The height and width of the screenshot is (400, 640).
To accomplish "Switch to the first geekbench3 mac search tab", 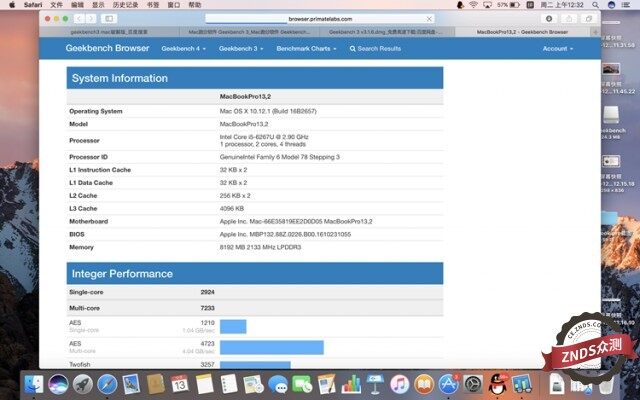I will coord(109,32).
